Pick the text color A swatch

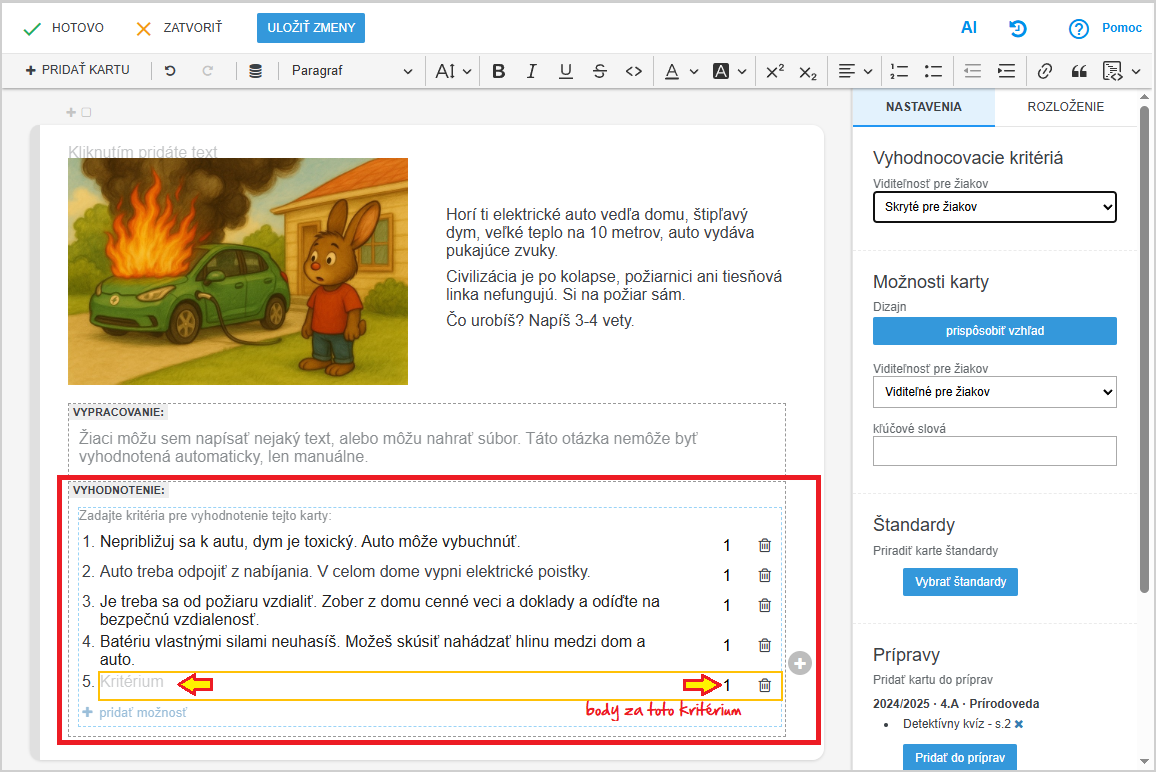(x=672, y=71)
